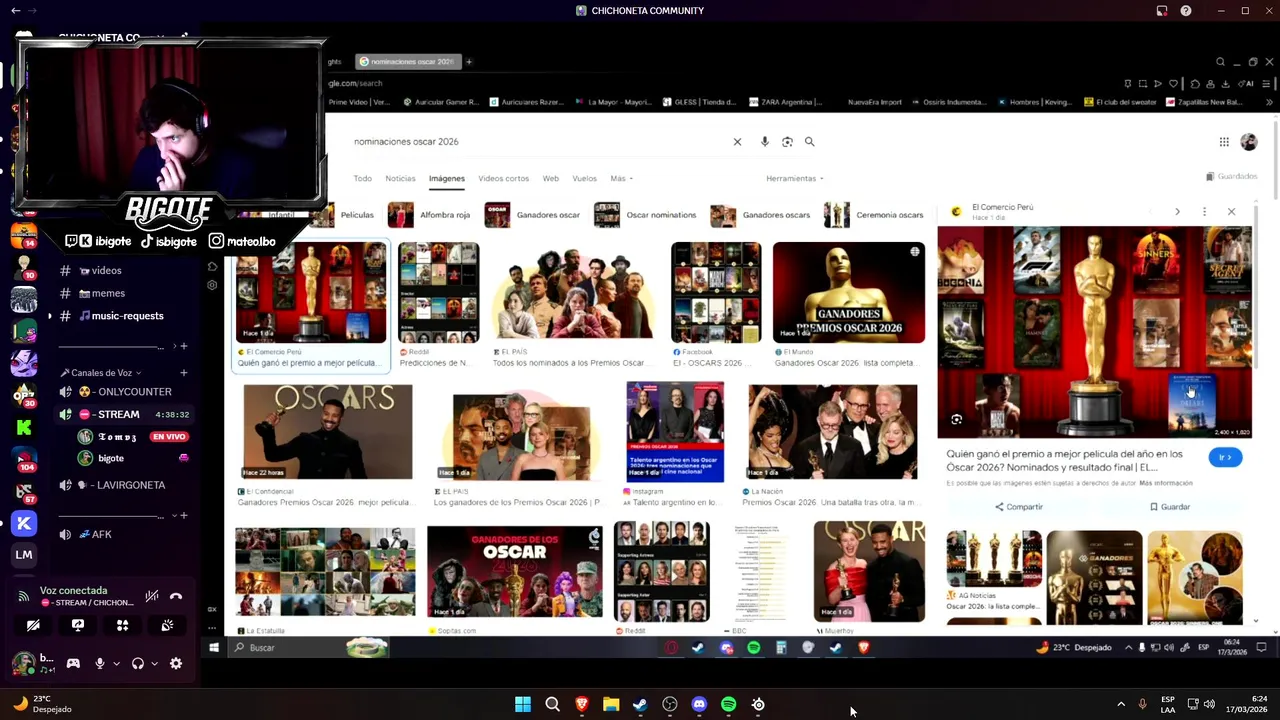Click the Ir button in preview
Viewport: 1280px width, 720px height.
click(1225, 457)
